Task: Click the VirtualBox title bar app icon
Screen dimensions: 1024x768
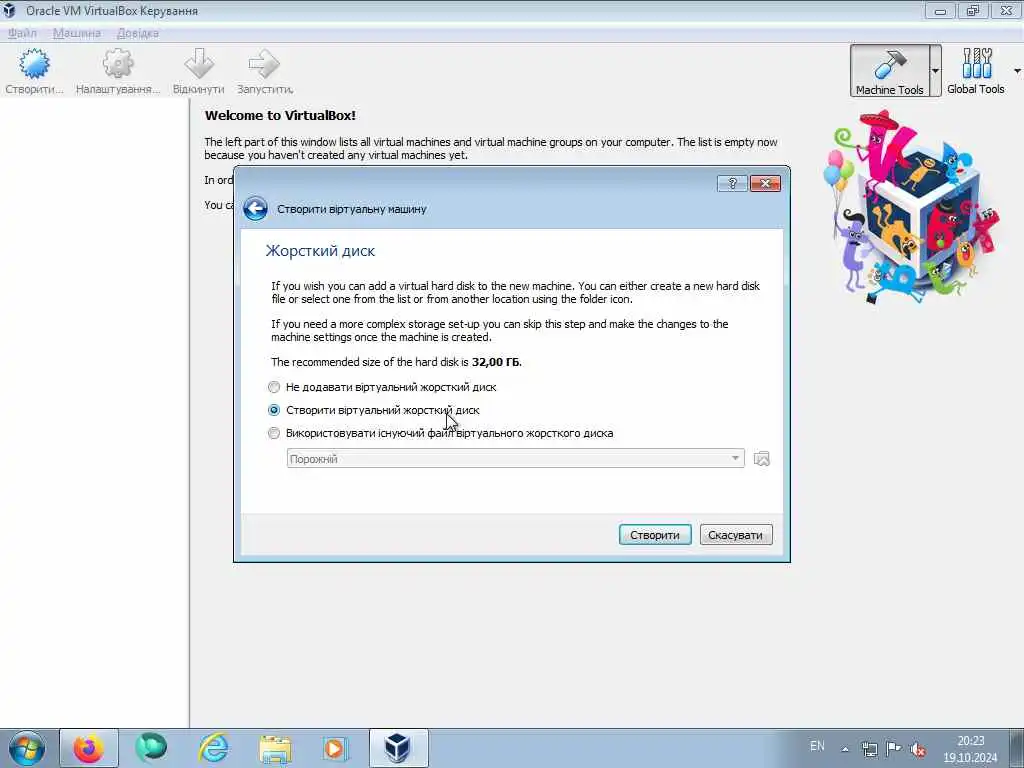Action: (10, 10)
